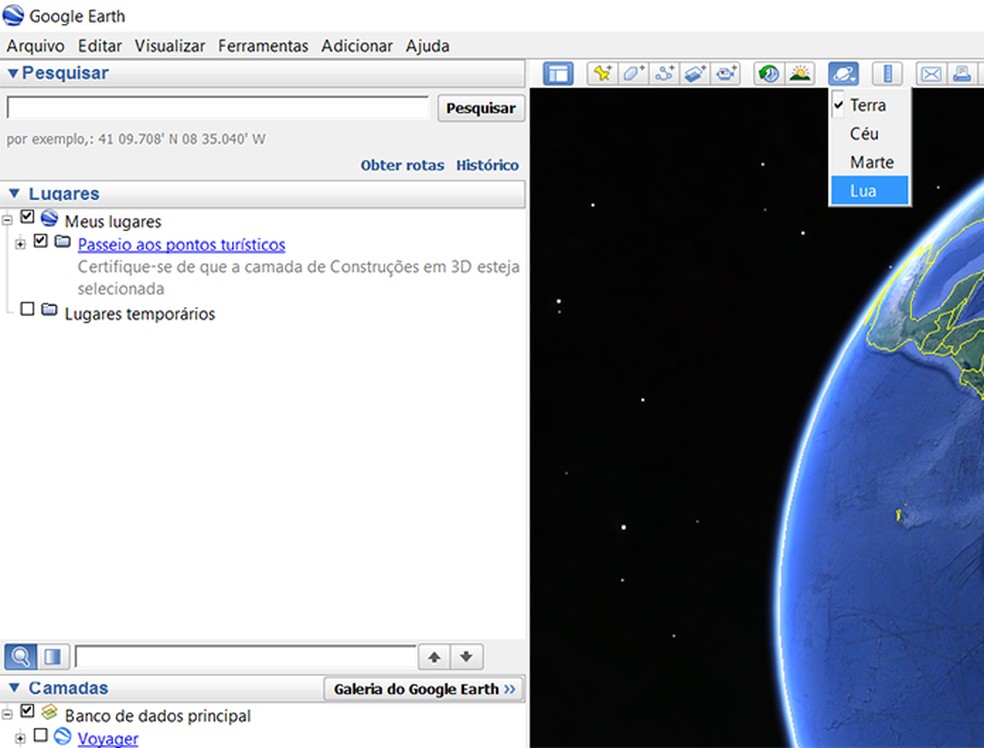Open the Adicionar menu
Viewport: 984px width, 748px height.
[357, 46]
